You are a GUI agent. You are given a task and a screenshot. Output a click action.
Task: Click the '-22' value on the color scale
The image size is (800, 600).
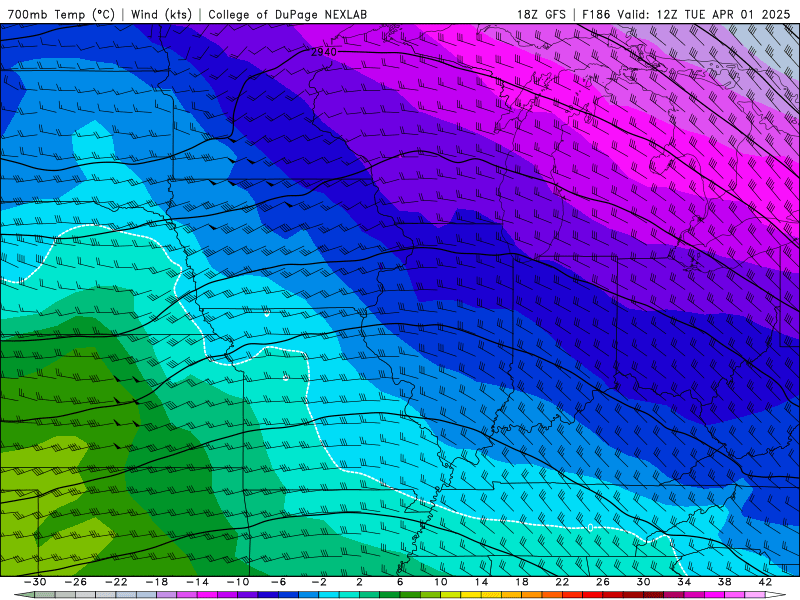(116, 582)
